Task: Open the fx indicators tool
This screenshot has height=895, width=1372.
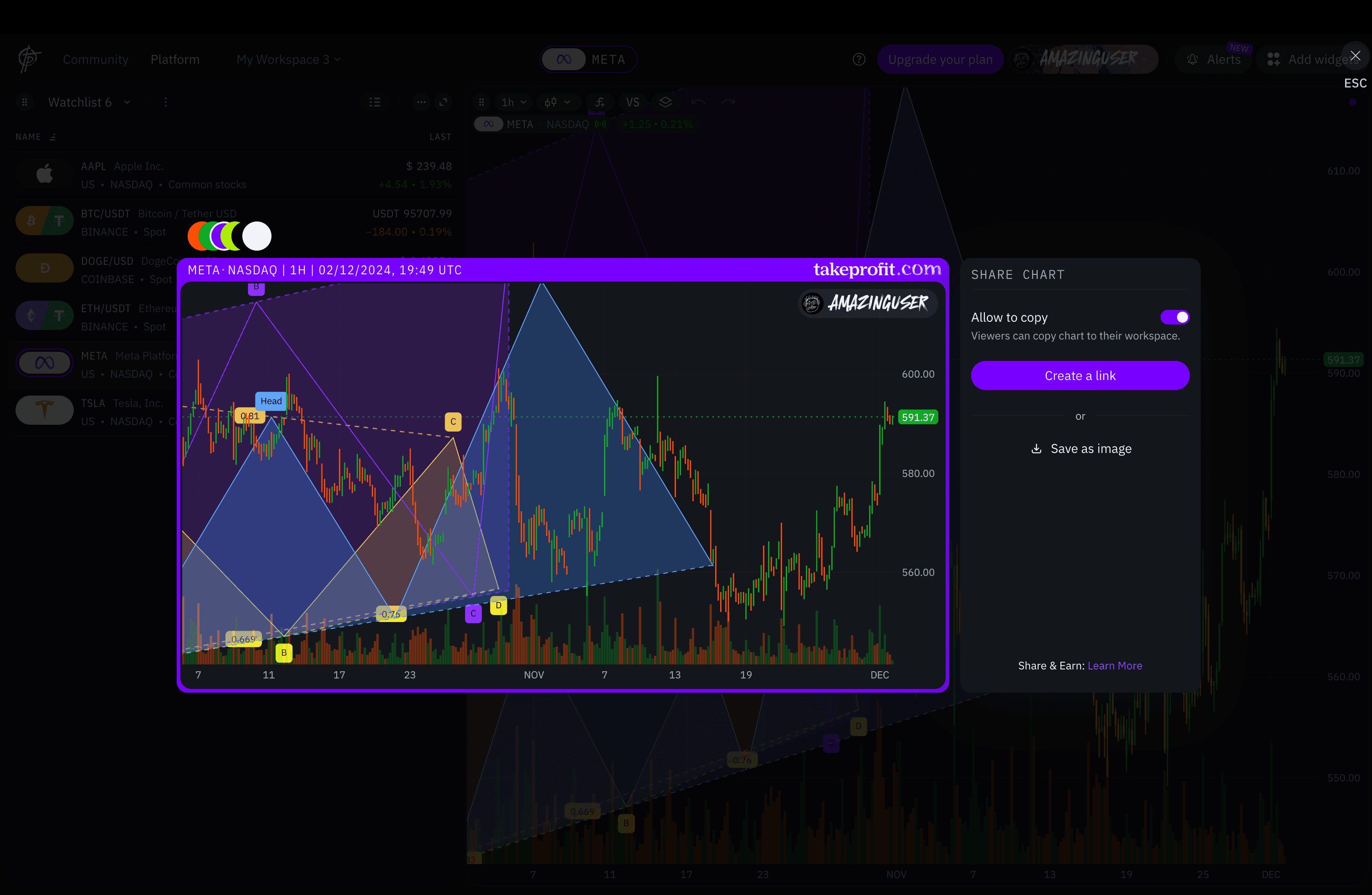Action: (599, 102)
